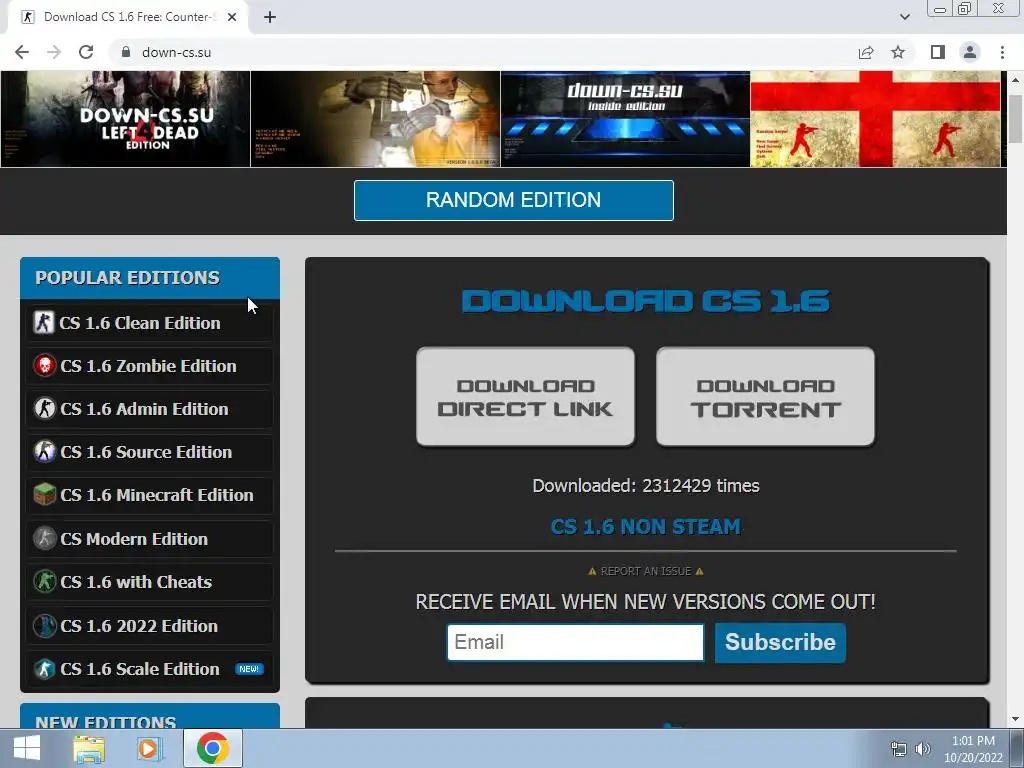Click the CS 1.6 Scale Edition icon
This screenshot has height=768, width=1024.
44,669
